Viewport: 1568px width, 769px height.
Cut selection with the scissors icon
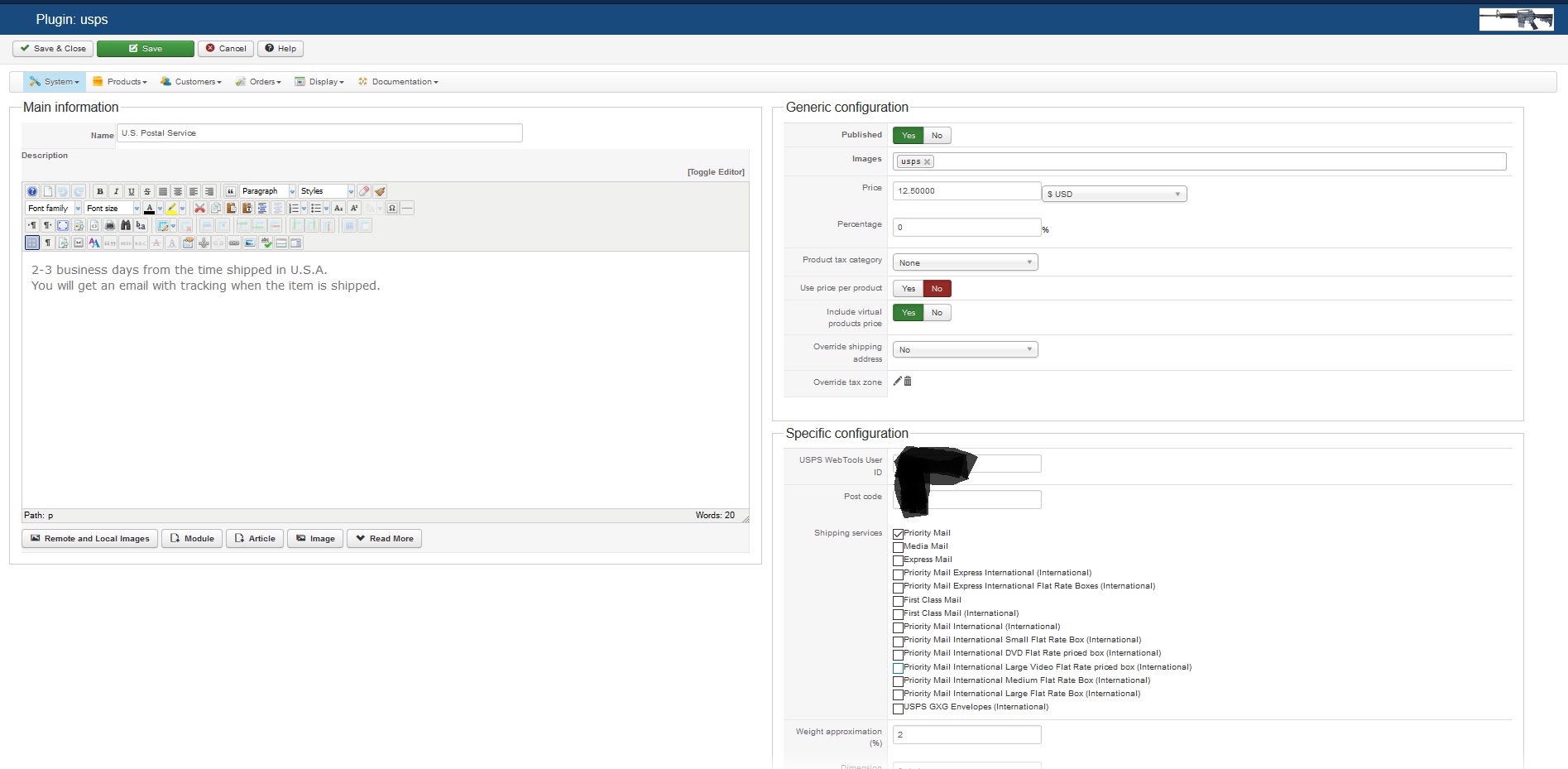(x=199, y=209)
